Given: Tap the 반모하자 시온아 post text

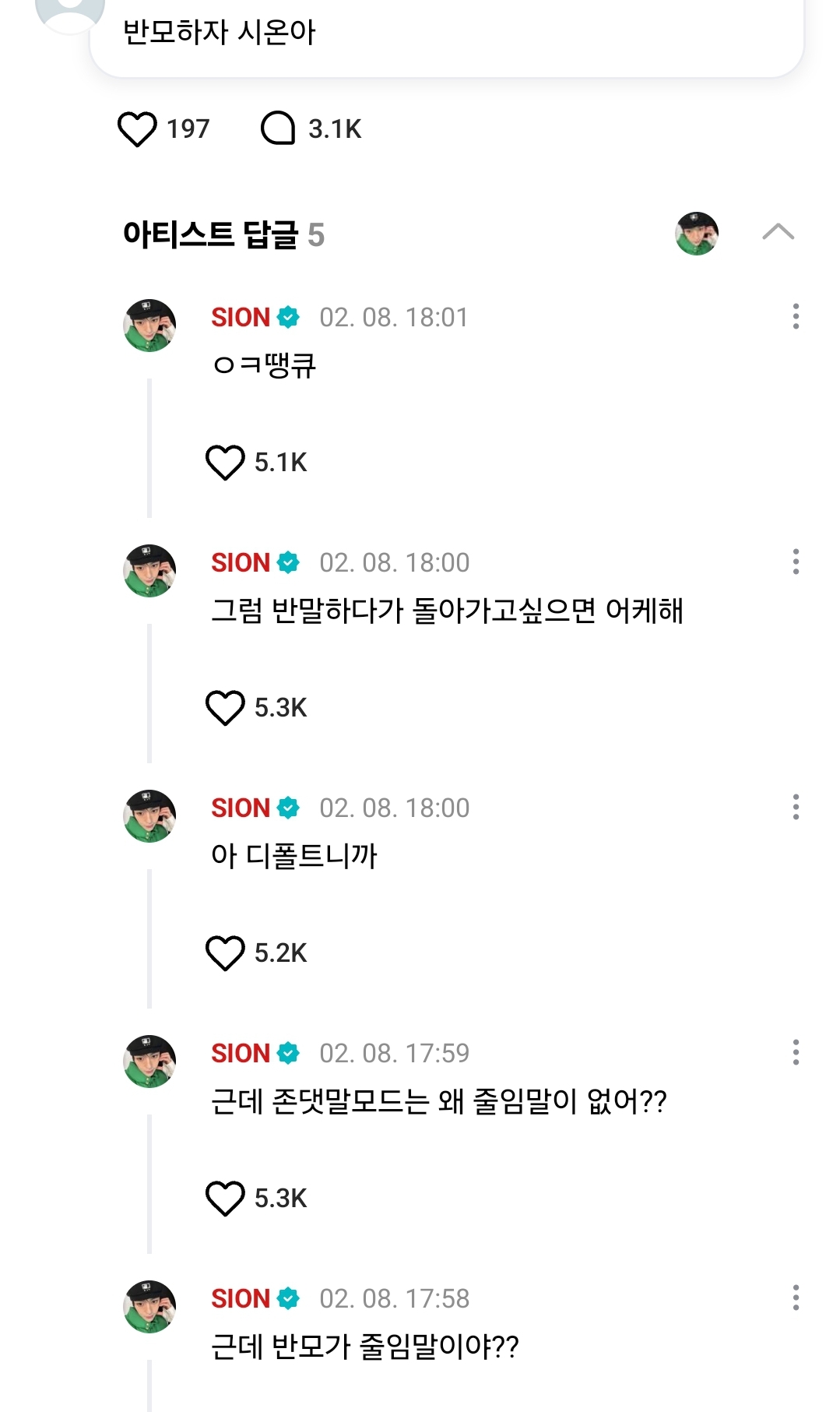Looking at the screenshot, I should [x=220, y=33].
